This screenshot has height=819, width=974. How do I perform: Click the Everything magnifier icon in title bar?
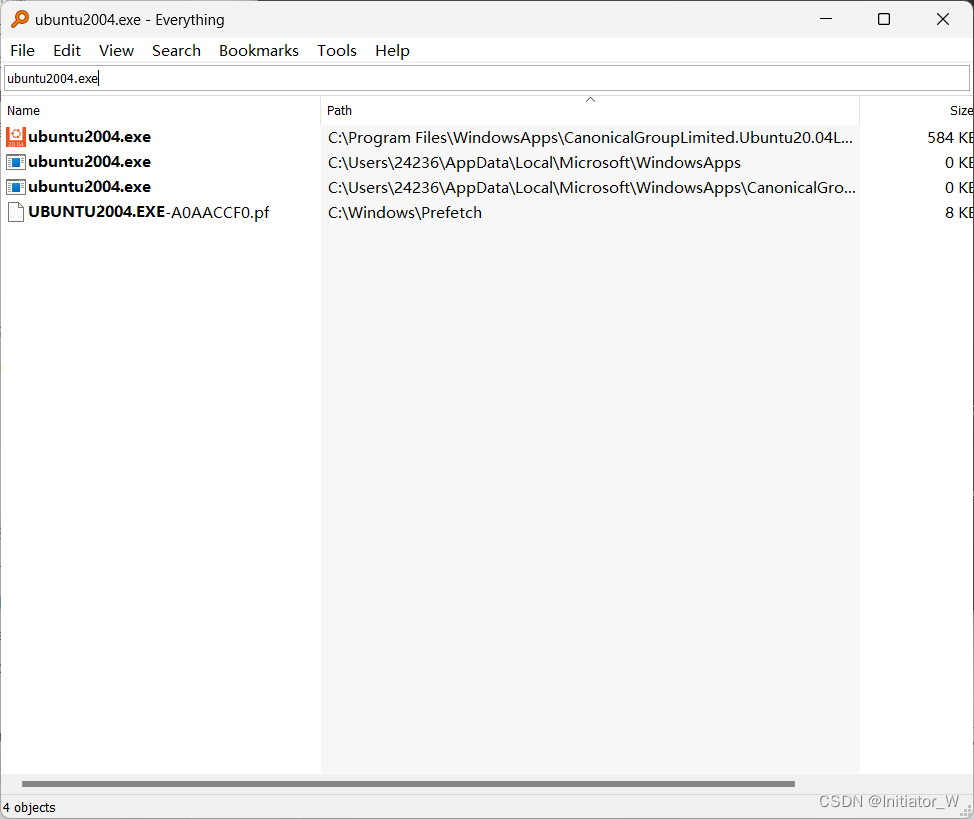[20, 19]
